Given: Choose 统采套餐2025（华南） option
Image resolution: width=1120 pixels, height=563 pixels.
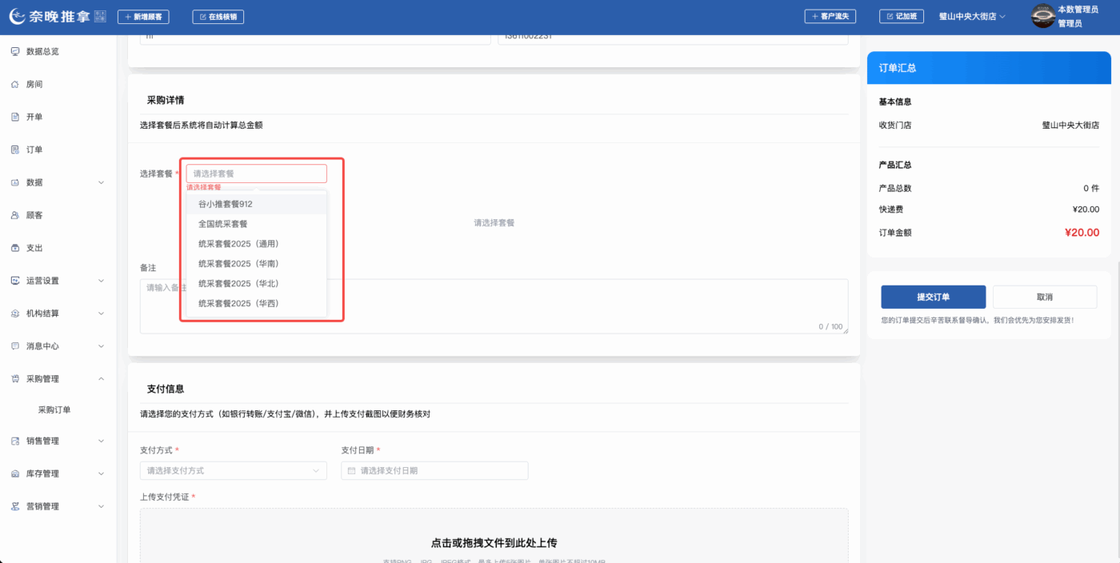Looking at the screenshot, I should 256,264.
